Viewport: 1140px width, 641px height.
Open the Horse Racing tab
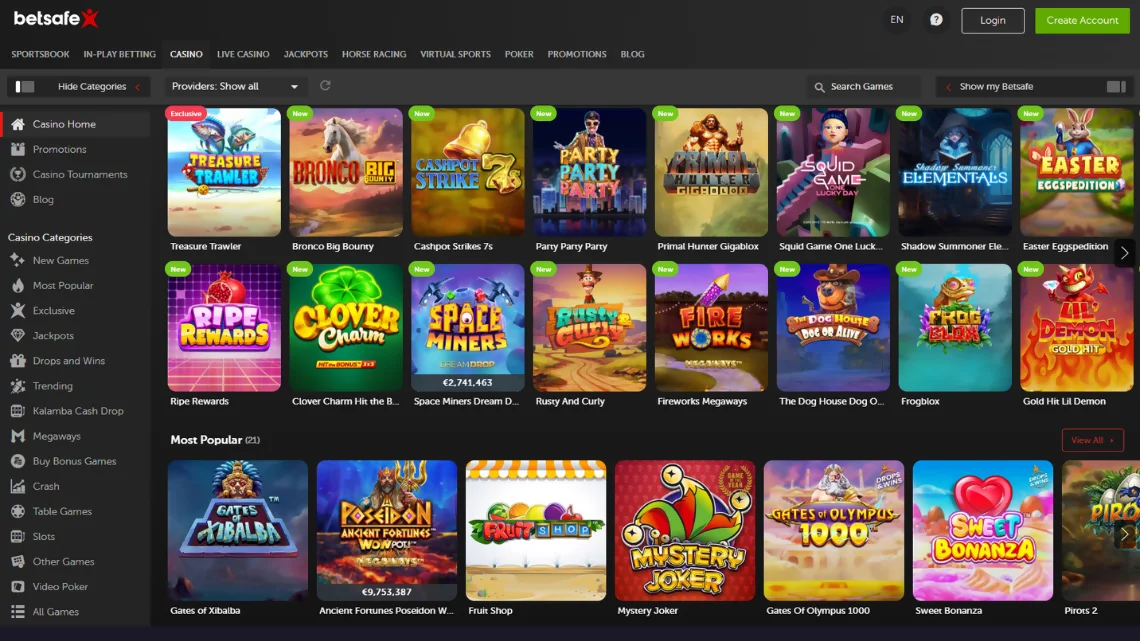pos(374,55)
